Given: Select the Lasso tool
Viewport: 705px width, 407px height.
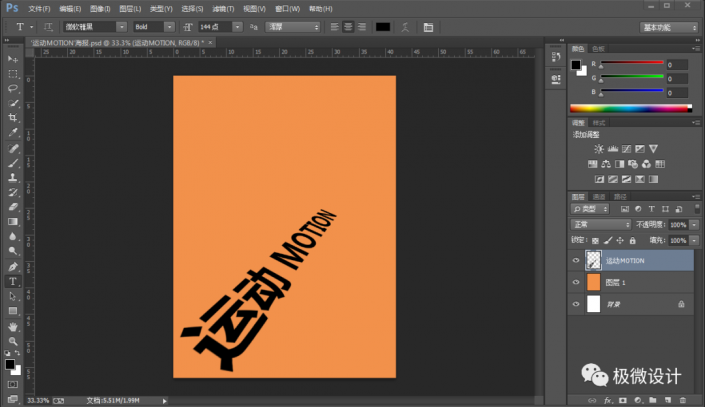Looking at the screenshot, I should tap(13, 89).
